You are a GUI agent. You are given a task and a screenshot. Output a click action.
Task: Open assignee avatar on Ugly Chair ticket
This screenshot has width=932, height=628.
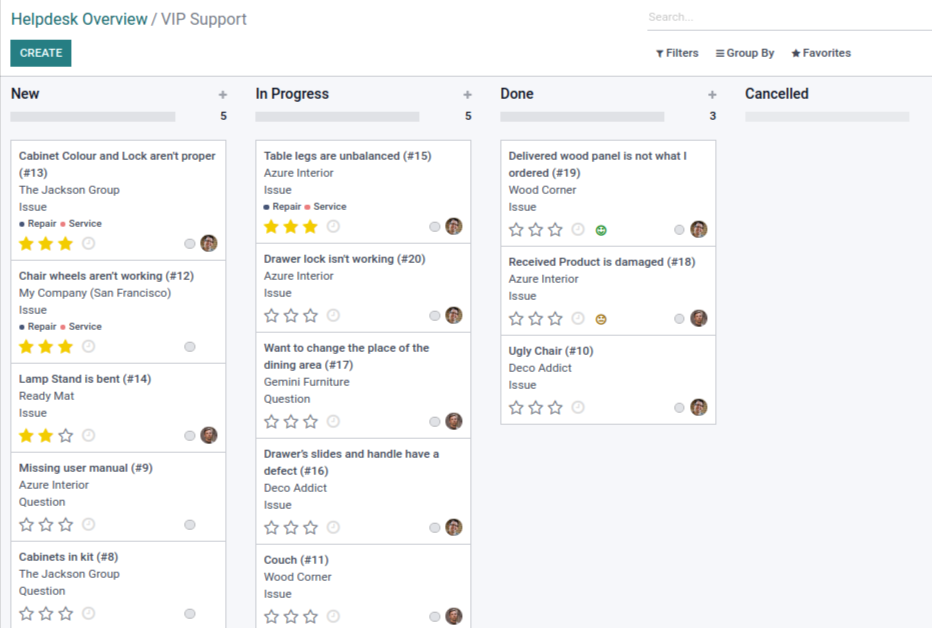(699, 407)
